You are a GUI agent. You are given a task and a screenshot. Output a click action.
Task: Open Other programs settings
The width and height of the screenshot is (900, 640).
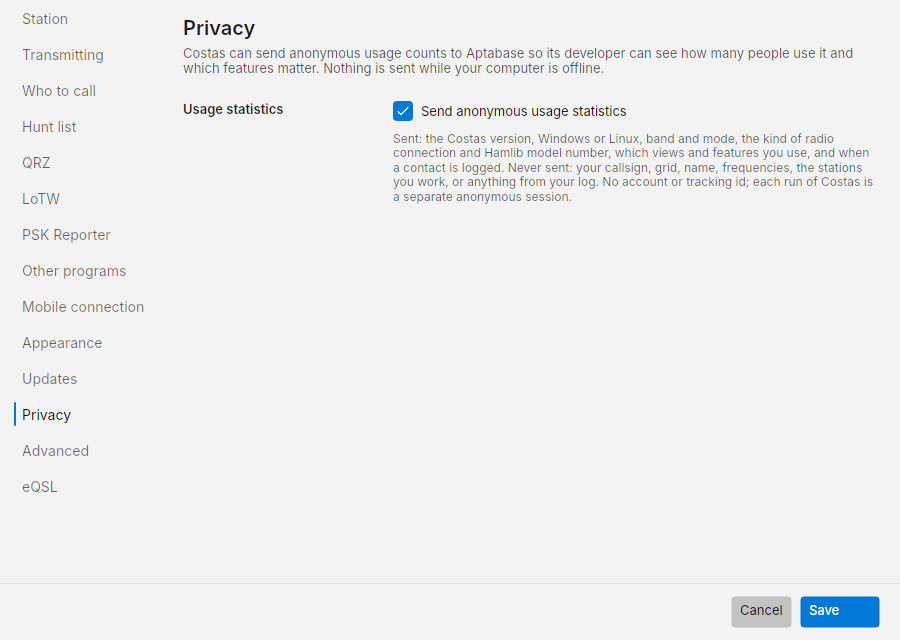(73, 271)
